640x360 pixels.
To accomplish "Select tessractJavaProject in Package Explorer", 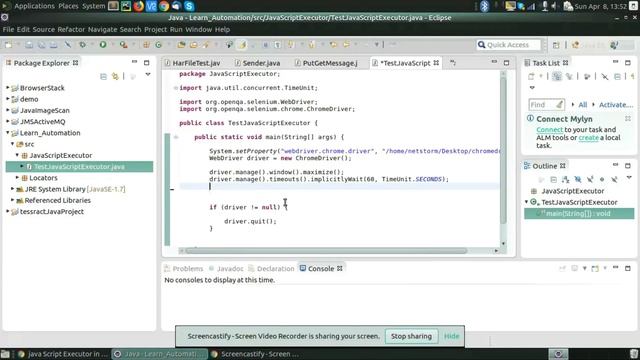I will [51, 211].
